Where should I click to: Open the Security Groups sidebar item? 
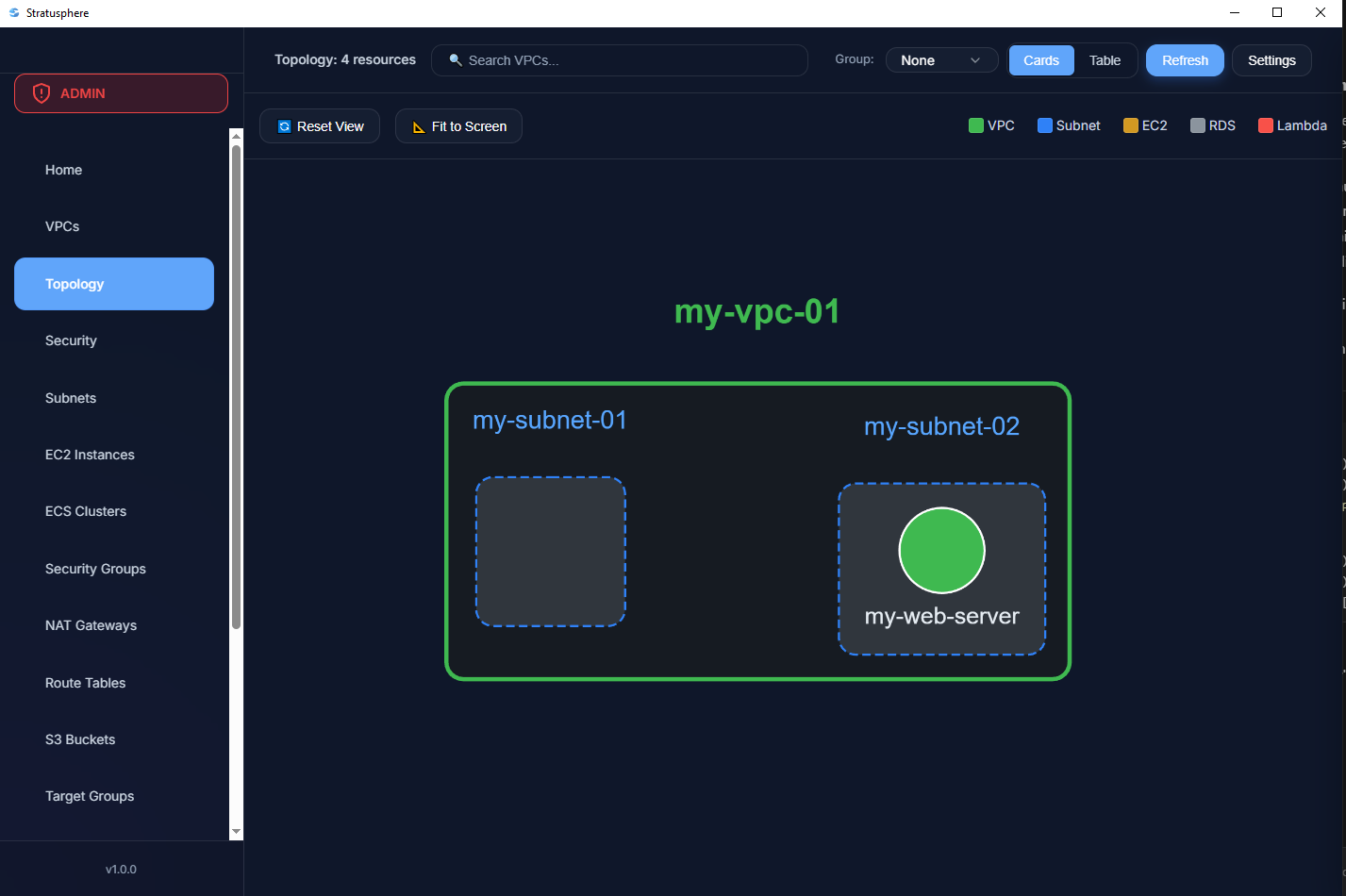pos(95,569)
